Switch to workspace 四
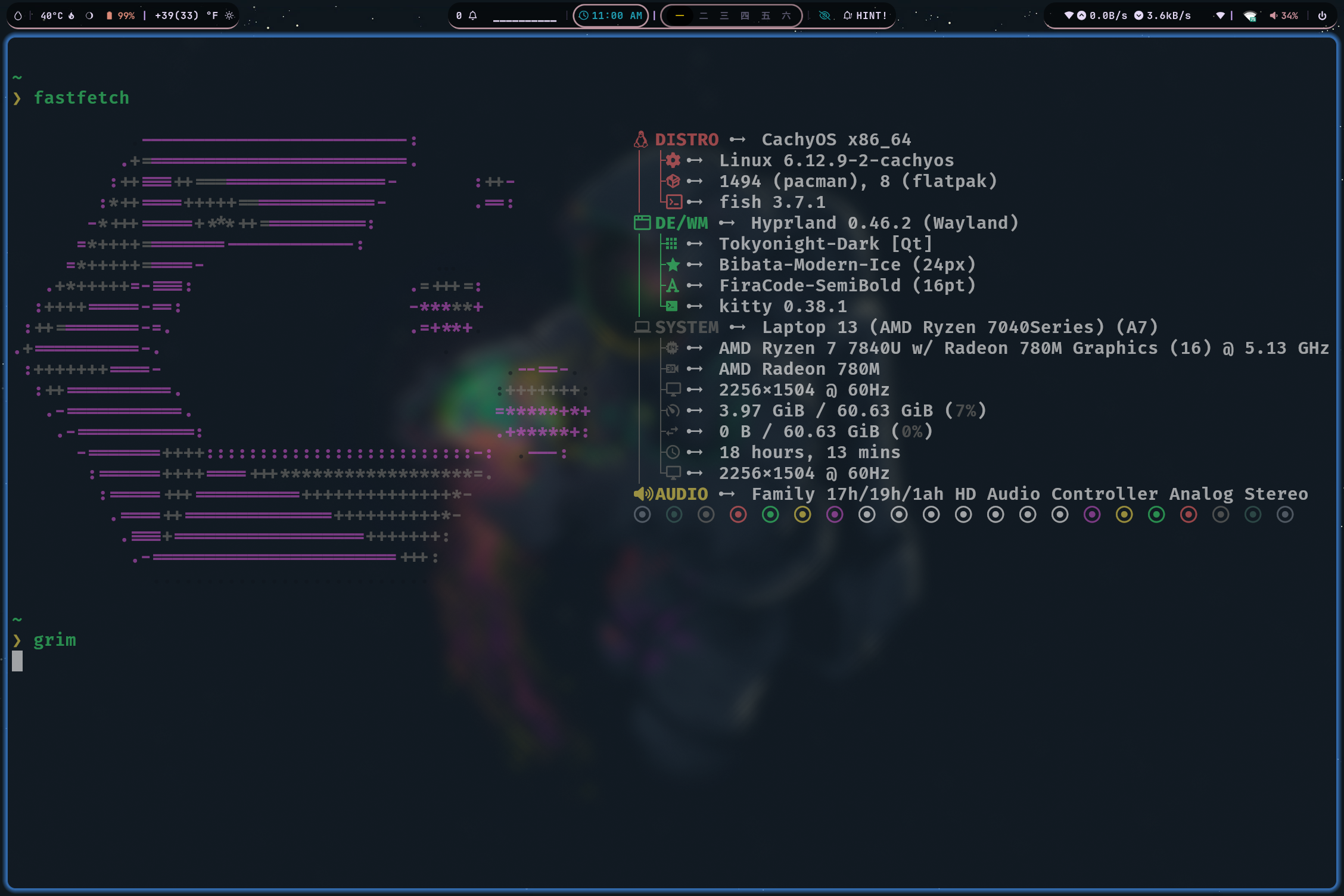The image size is (1344, 896). tap(745, 15)
